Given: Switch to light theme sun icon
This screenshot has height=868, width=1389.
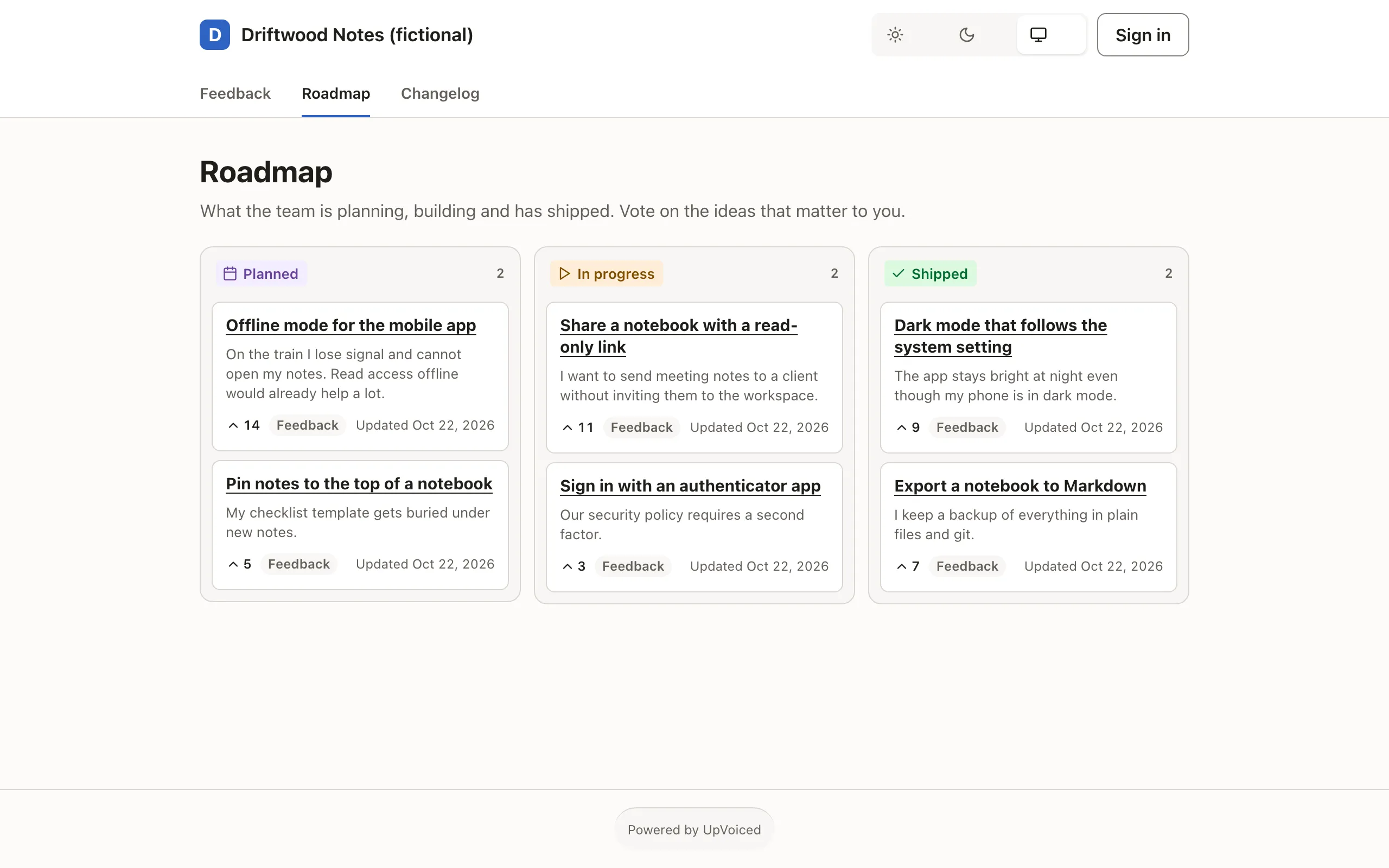Looking at the screenshot, I should 895,35.
